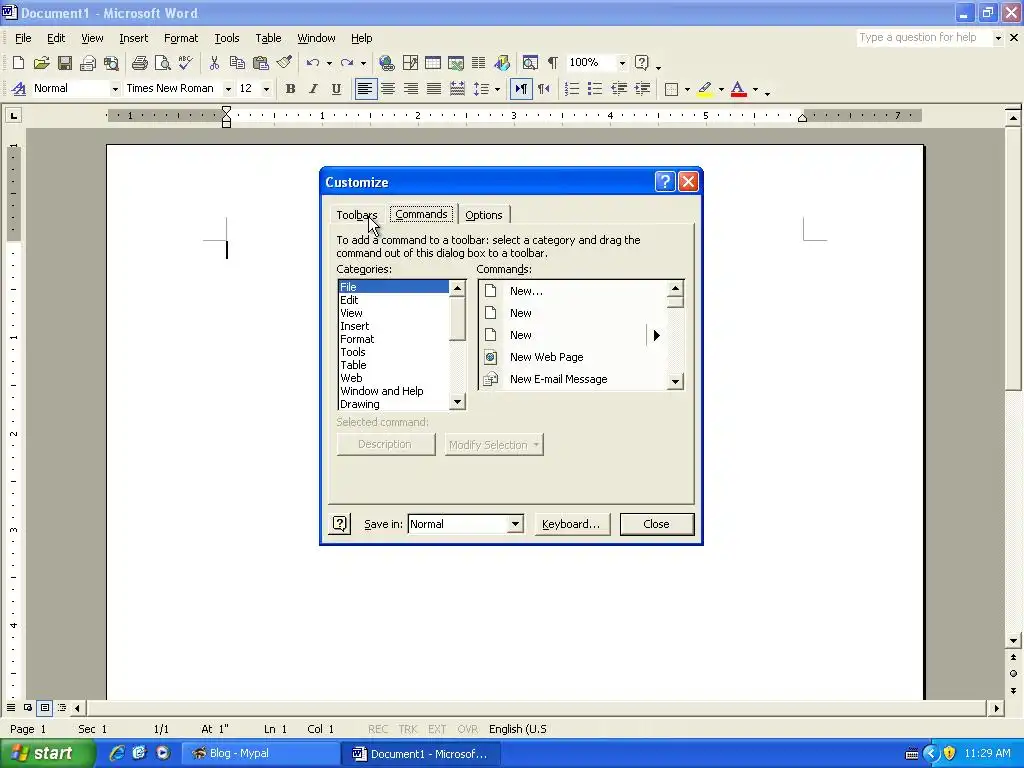Click the Customize dialog help question icon
The width and height of the screenshot is (1024, 768).
click(665, 182)
